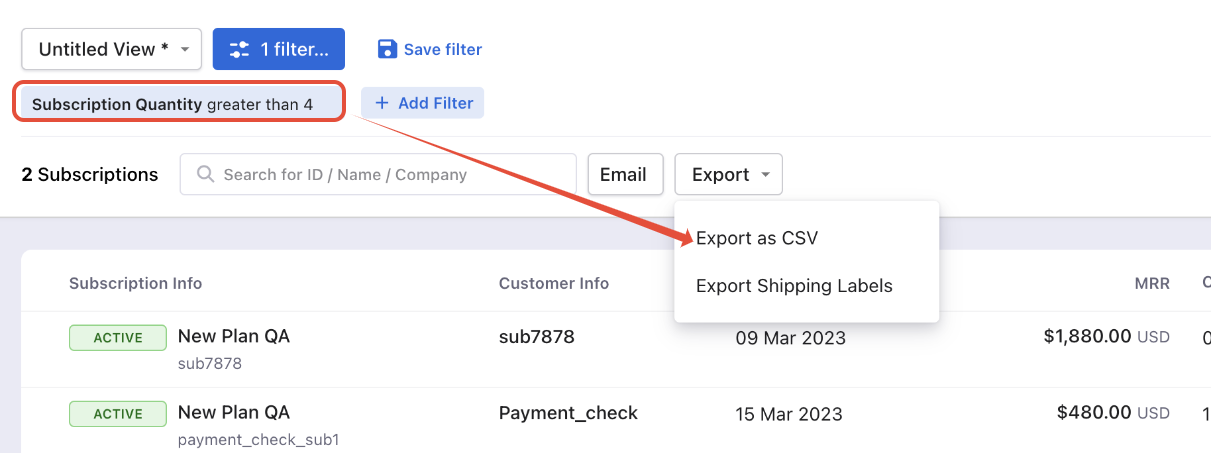
Task: Open customer Payment_check
Action: click(x=568, y=412)
